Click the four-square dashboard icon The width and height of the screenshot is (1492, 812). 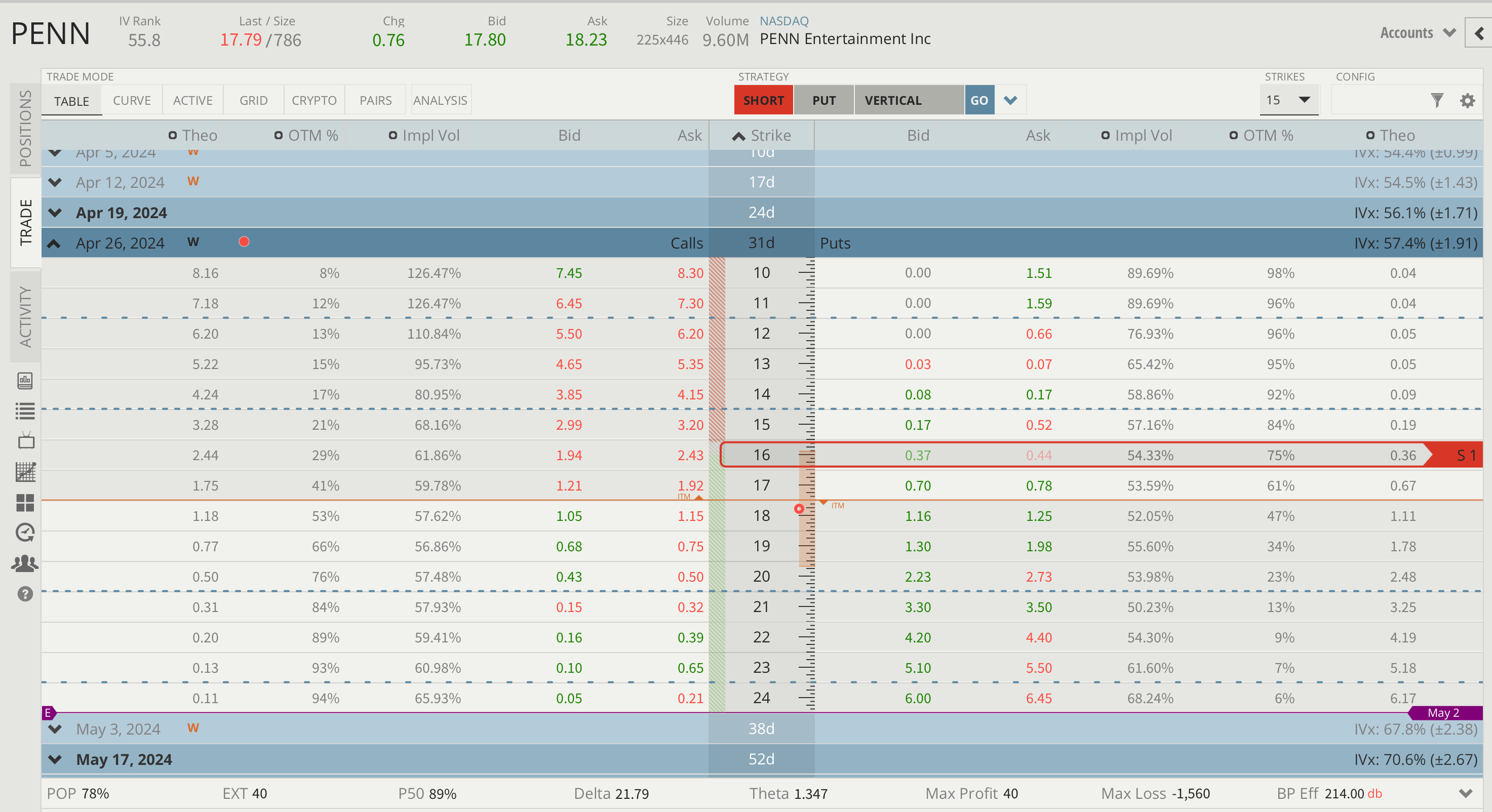click(x=25, y=502)
